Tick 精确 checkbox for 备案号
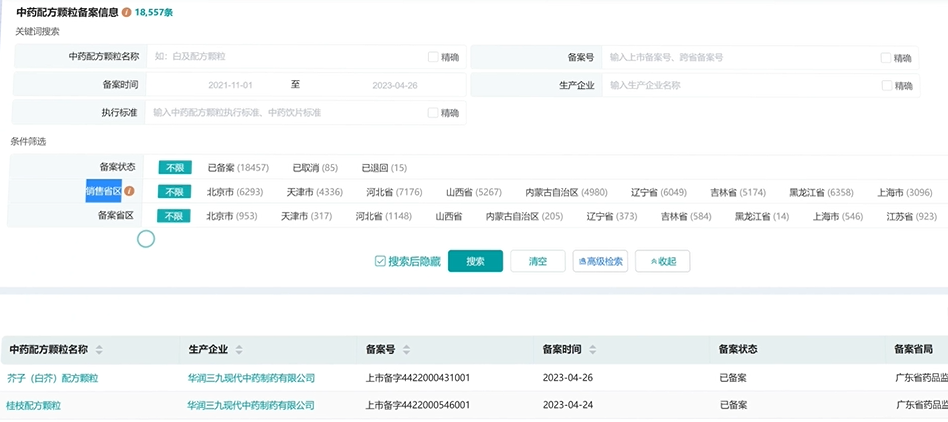948x422 pixels. coord(886,58)
